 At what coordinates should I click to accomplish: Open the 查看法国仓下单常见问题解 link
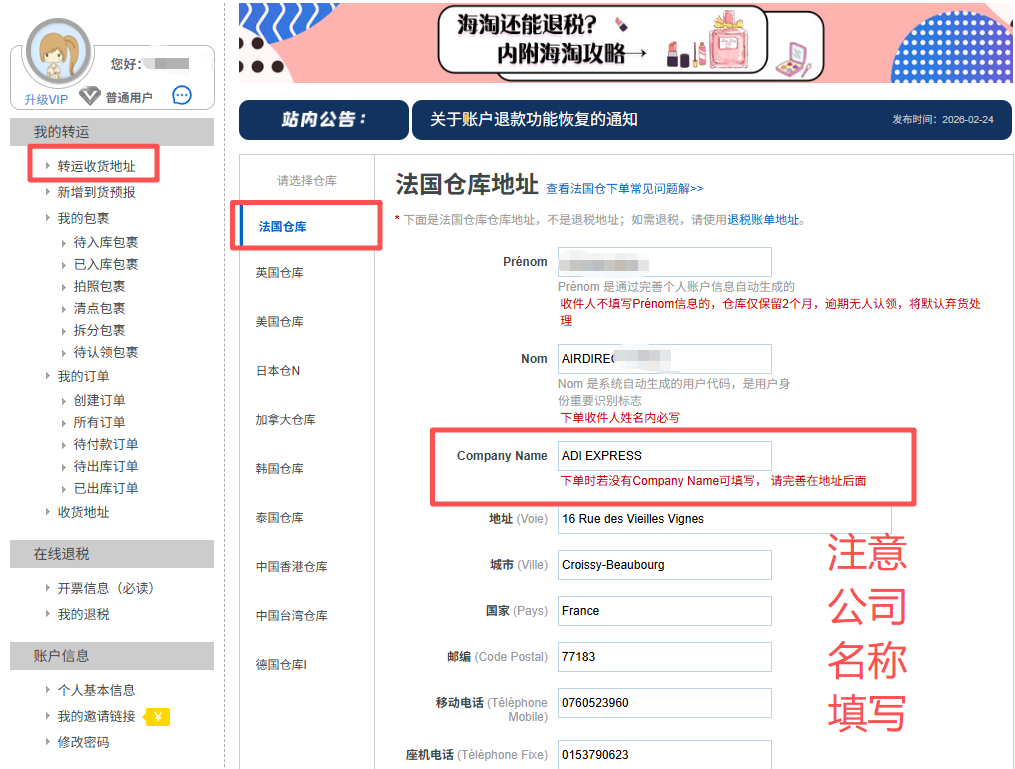[x=624, y=188]
